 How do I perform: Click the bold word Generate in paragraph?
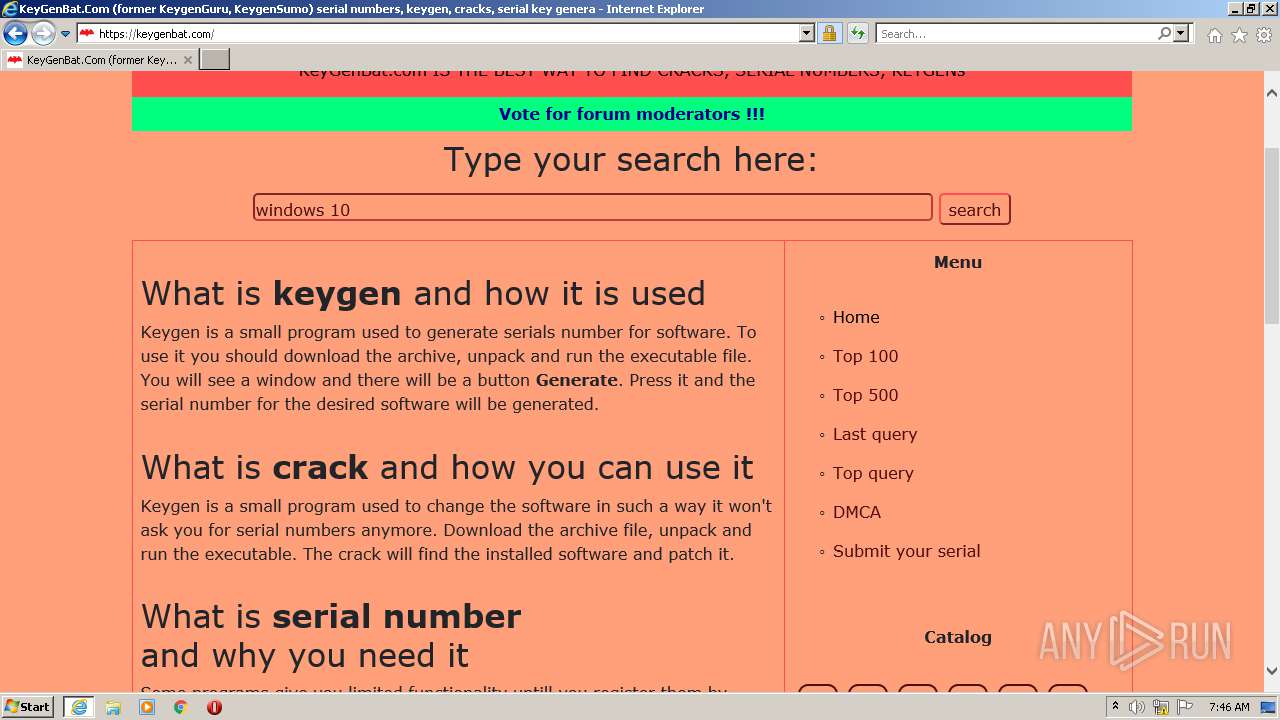click(x=577, y=380)
